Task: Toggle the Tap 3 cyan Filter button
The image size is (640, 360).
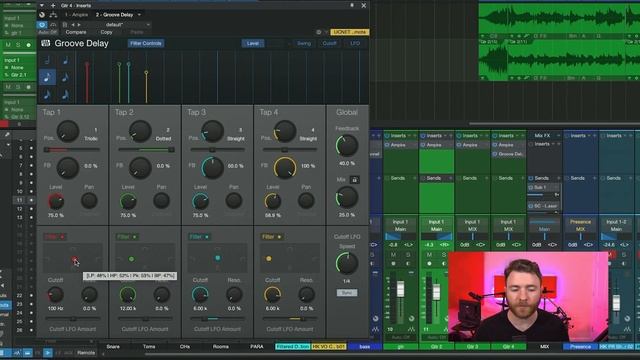Action: (200, 237)
